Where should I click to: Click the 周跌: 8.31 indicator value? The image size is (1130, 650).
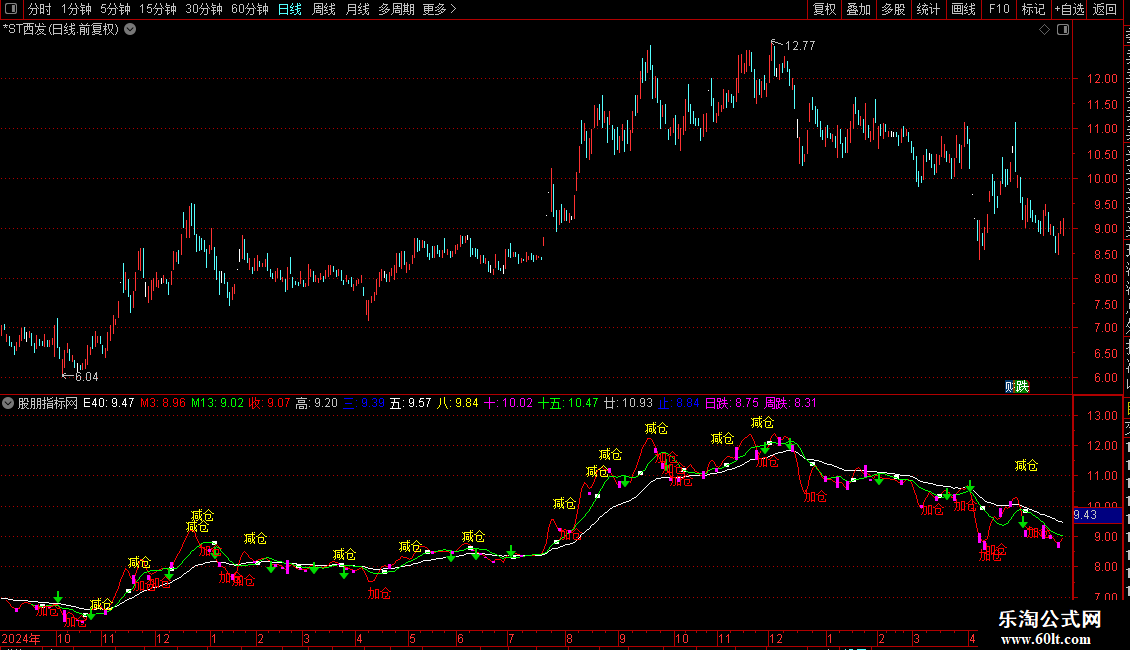coord(791,403)
